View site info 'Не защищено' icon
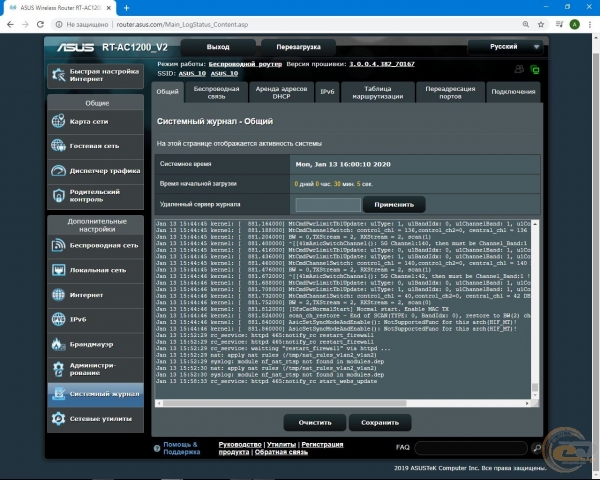This screenshot has height=480, width=600. [59, 24]
